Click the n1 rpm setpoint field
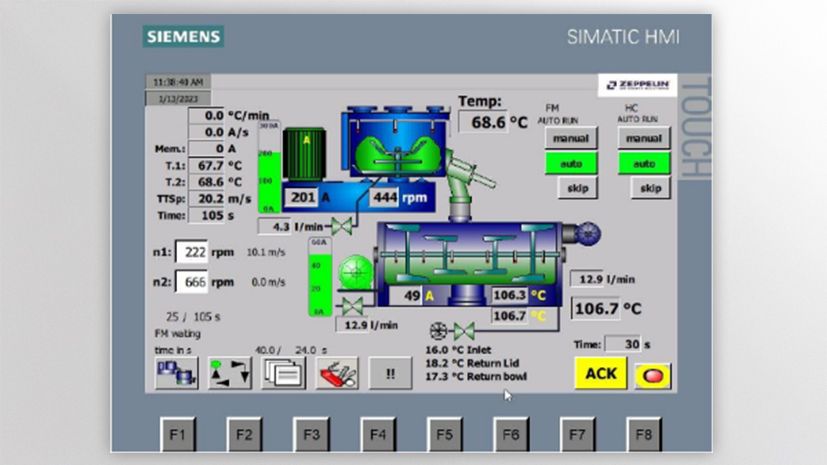 click(191, 252)
